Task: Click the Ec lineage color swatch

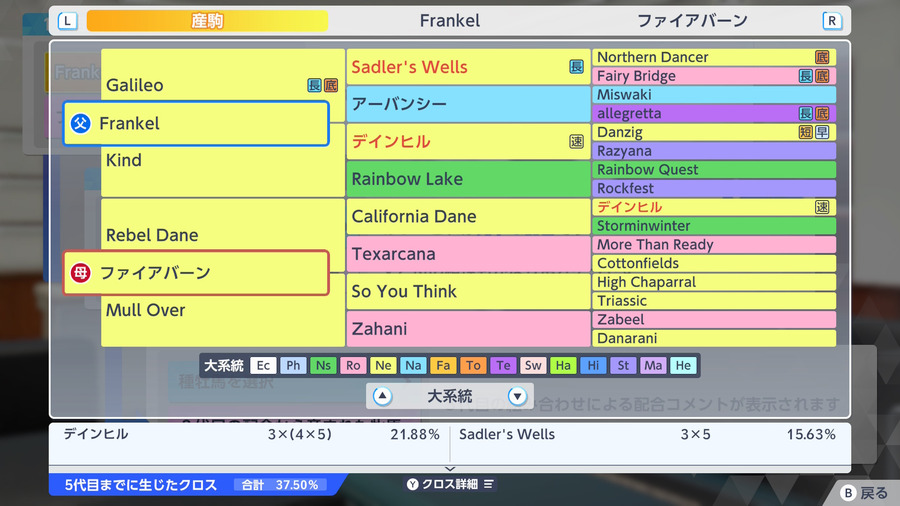Action: coord(263,365)
